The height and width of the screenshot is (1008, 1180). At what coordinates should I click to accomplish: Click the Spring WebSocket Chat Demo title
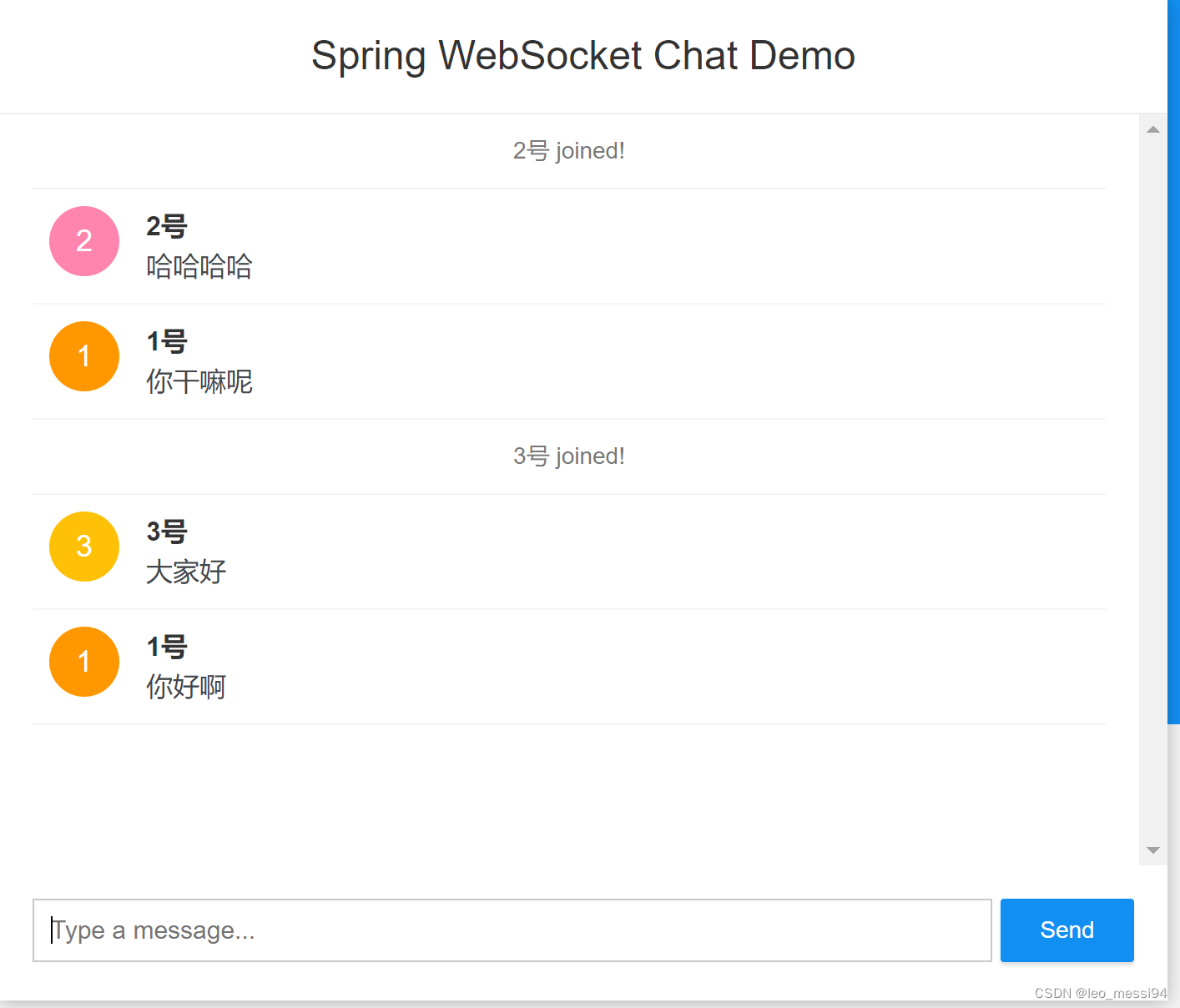(583, 57)
